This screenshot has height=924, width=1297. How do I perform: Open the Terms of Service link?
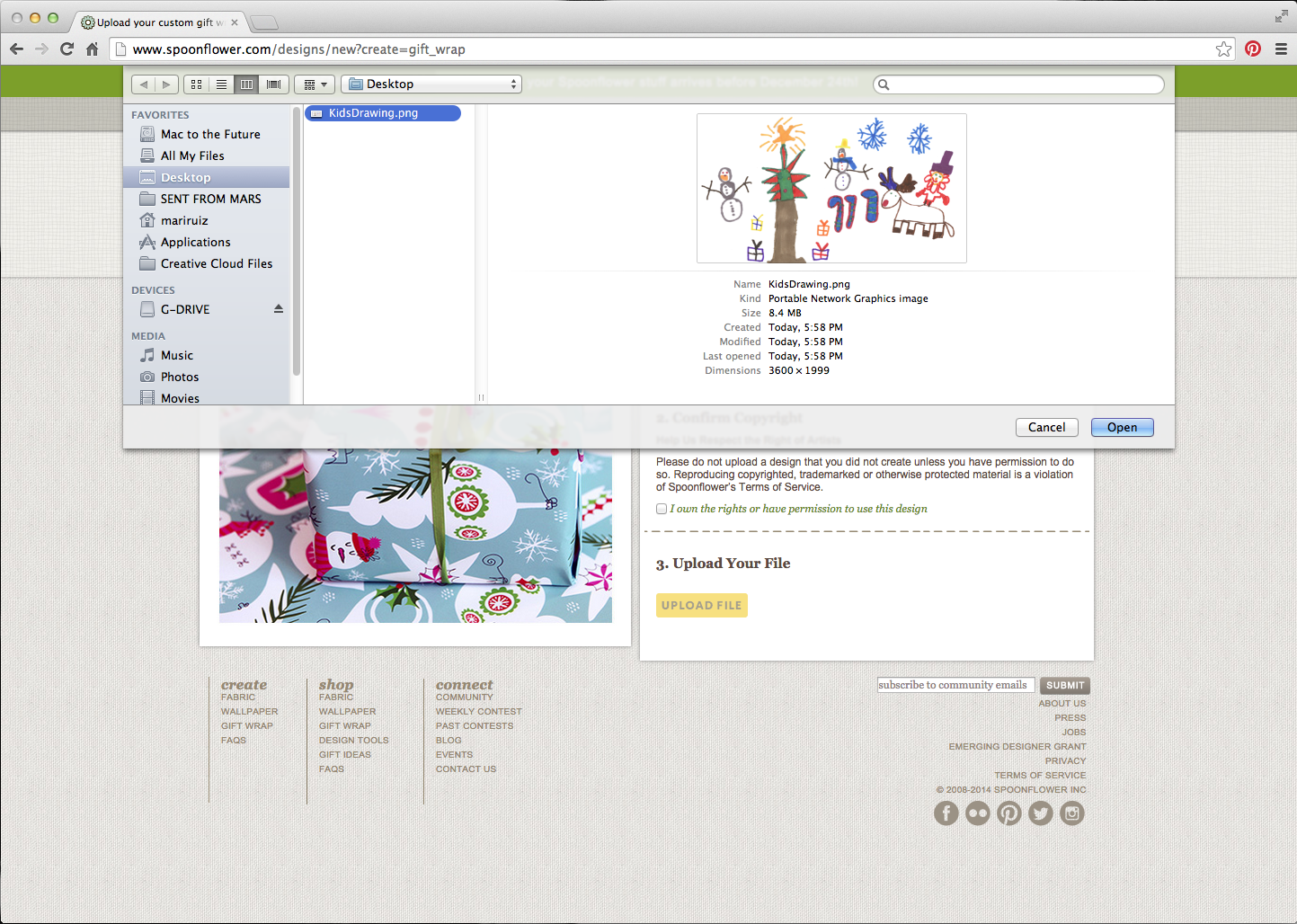(1040, 776)
